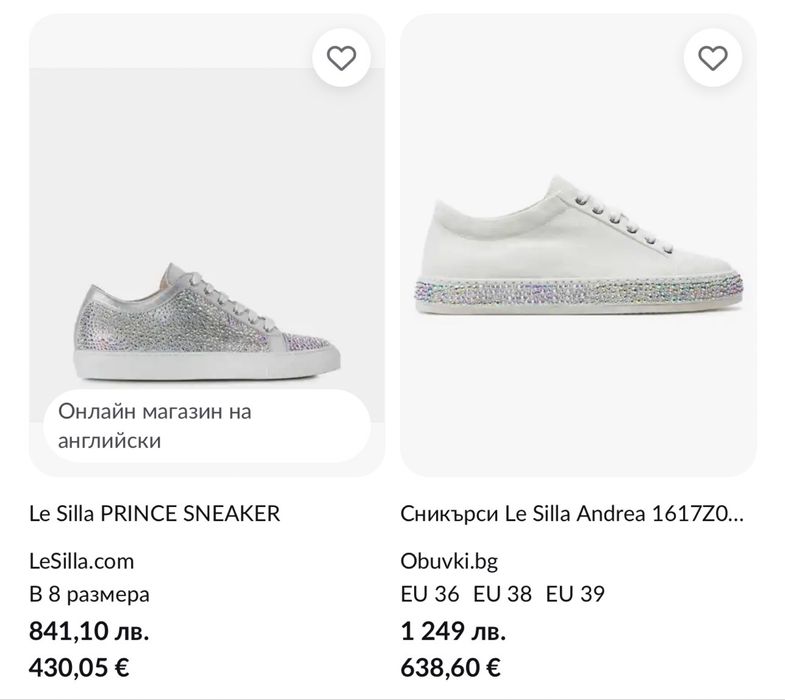Image resolution: width=785 pixels, height=700 pixels.
Task: Click the 841,10 лв. price
Action: pyautogui.click(x=90, y=631)
